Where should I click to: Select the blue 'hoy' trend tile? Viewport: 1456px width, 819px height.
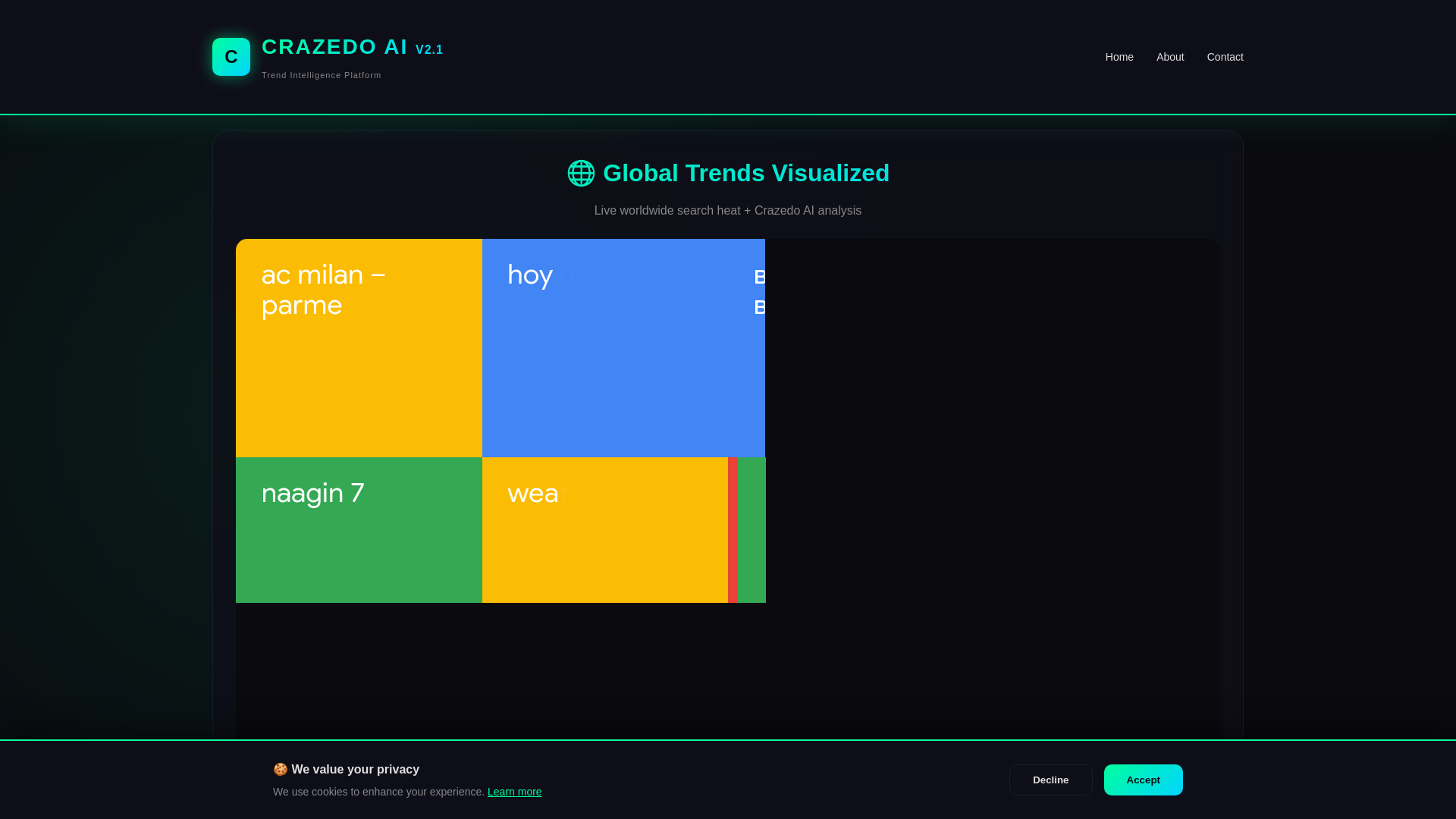point(623,348)
